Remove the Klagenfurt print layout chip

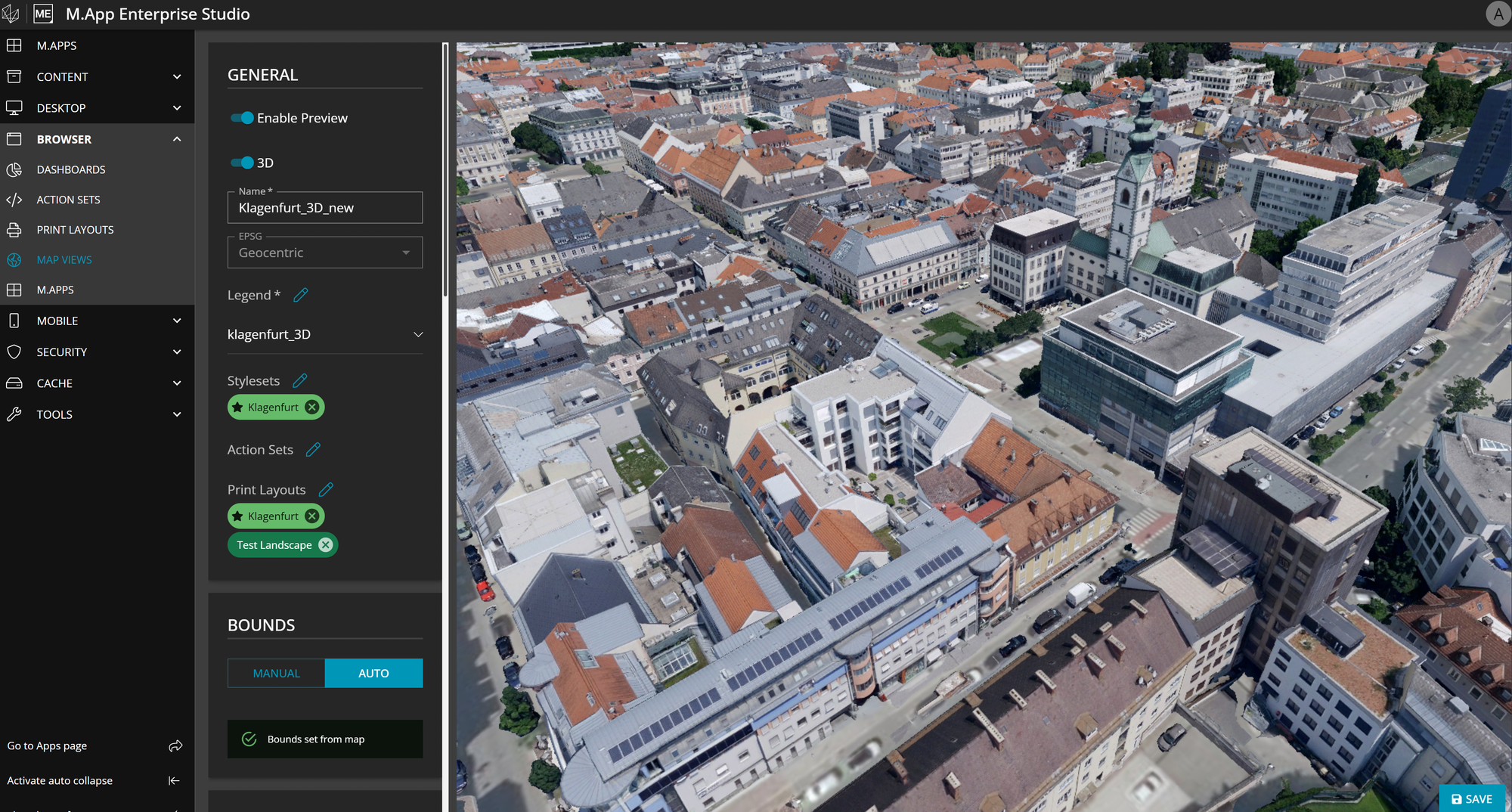[x=311, y=516]
